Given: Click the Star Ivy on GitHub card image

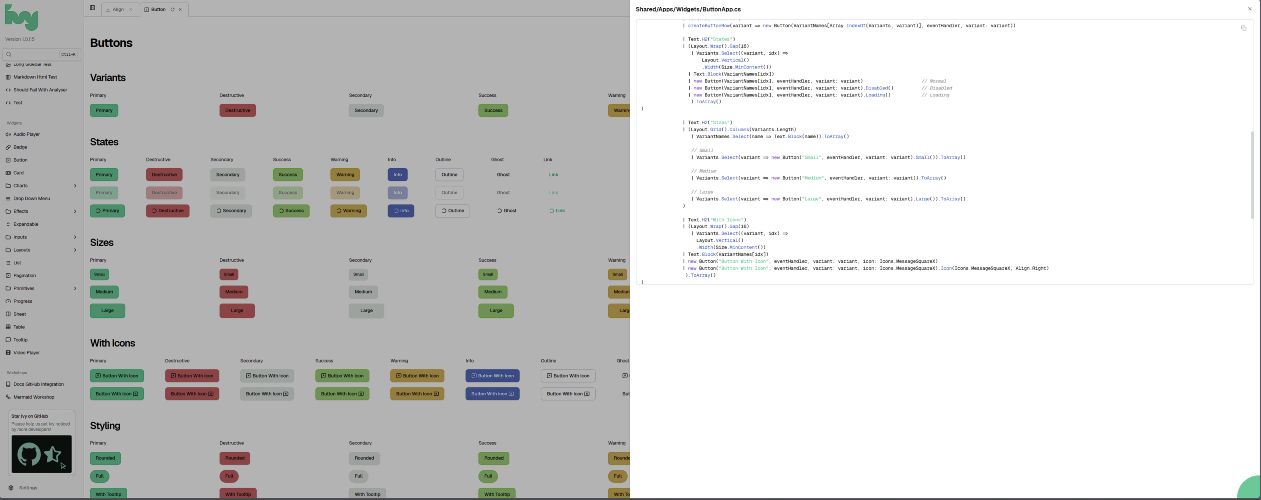Looking at the screenshot, I should coord(41,453).
